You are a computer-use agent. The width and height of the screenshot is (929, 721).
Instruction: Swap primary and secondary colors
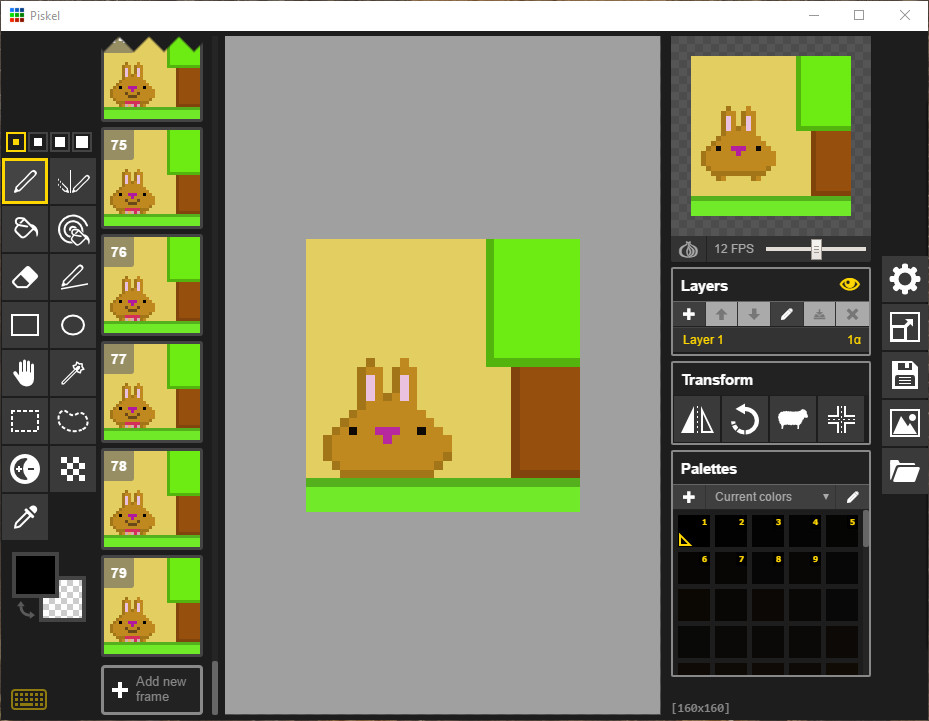click(x=25, y=610)
